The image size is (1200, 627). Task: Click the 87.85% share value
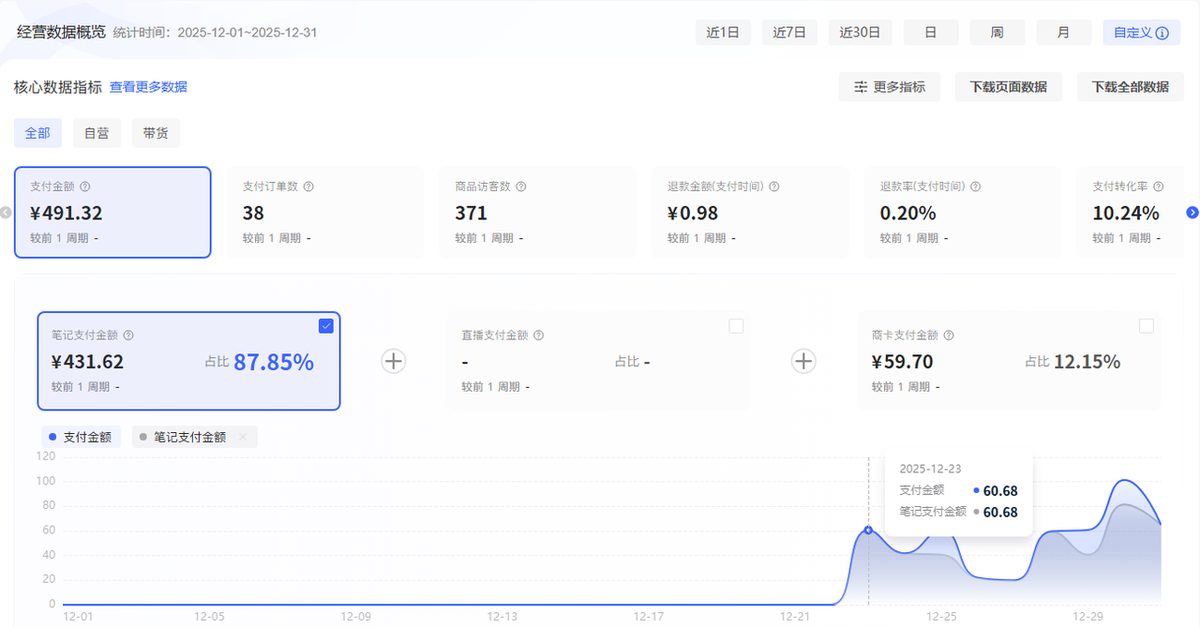point(273,362)
